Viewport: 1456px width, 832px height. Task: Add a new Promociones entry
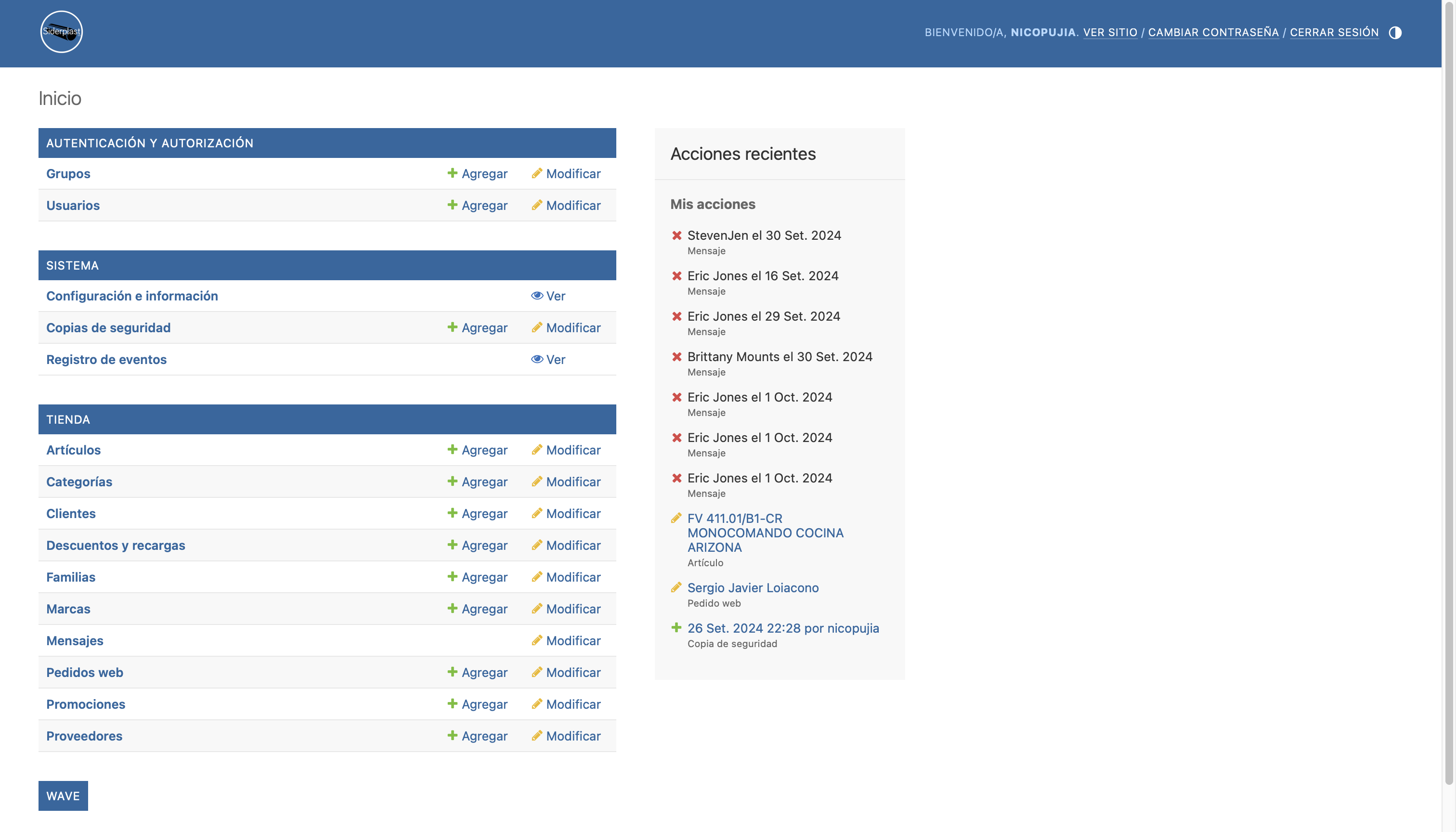[477, 704]
